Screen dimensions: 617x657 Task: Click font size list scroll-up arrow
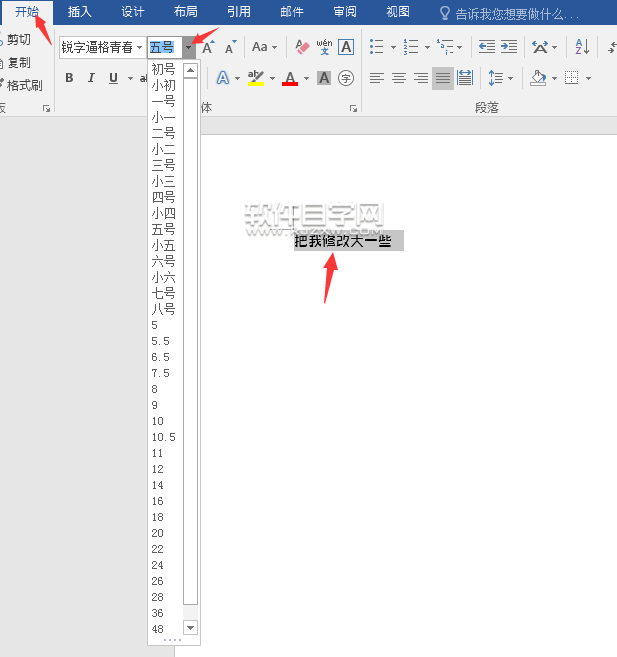pyautogui.click(x=191, y=70)
